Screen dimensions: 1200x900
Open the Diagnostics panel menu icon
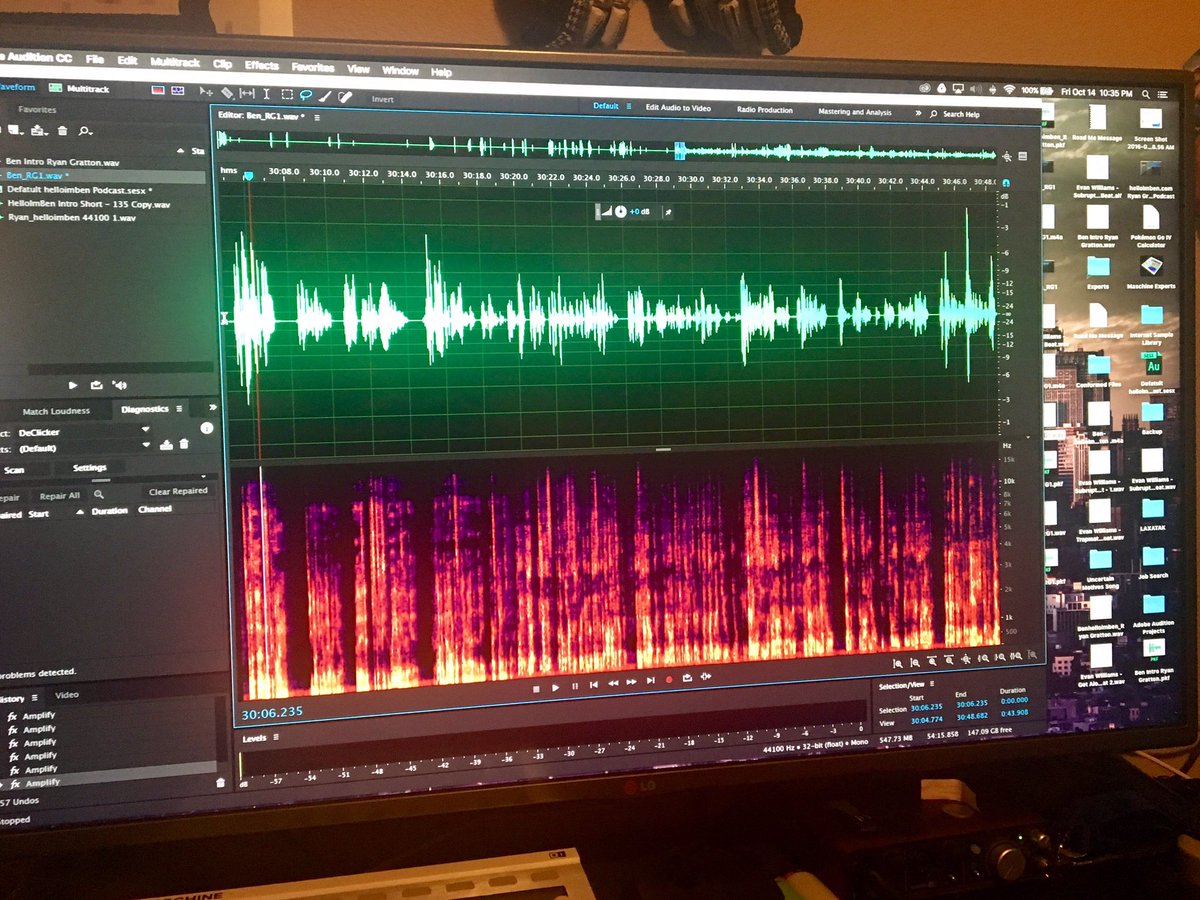point(179,408)
